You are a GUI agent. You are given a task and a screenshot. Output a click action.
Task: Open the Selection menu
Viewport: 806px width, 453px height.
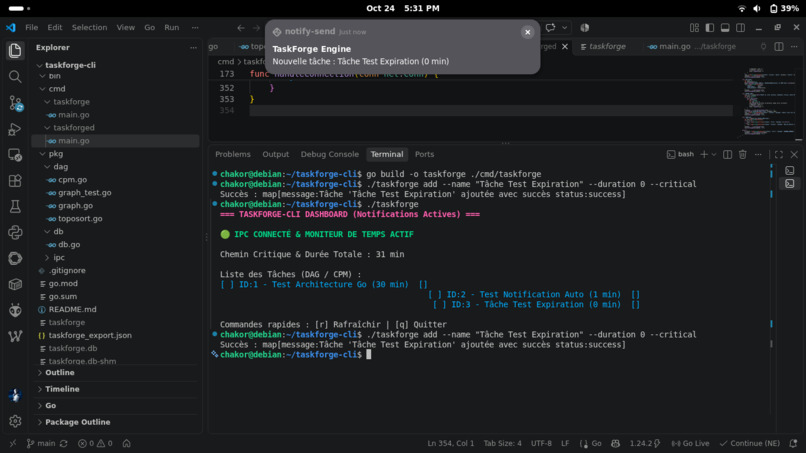[89, 28]
